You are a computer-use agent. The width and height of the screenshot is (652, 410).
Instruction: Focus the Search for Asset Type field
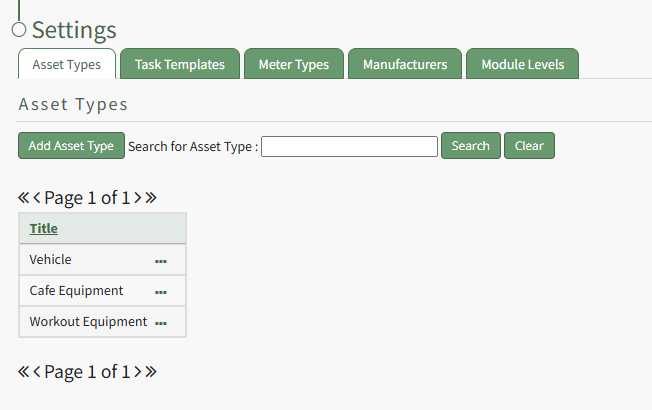[349, 147]
